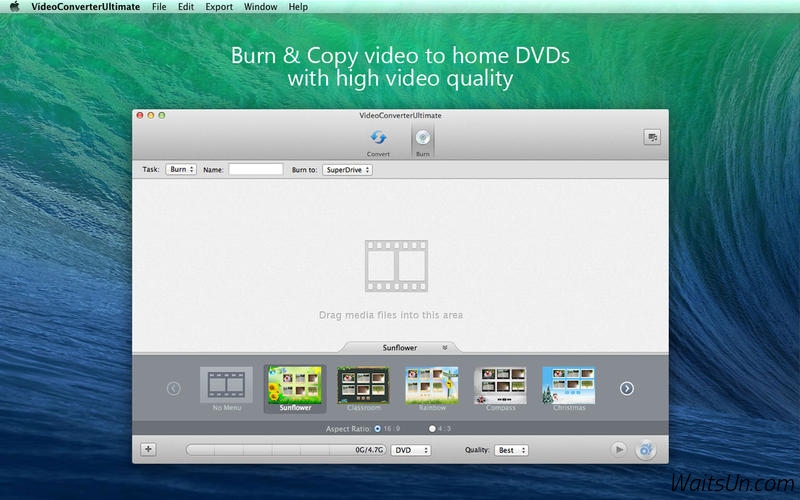The height and width of the screenshot is (500, 800).
Task: Click the Drag media files into this area text
Action: (x=391, y=315)
